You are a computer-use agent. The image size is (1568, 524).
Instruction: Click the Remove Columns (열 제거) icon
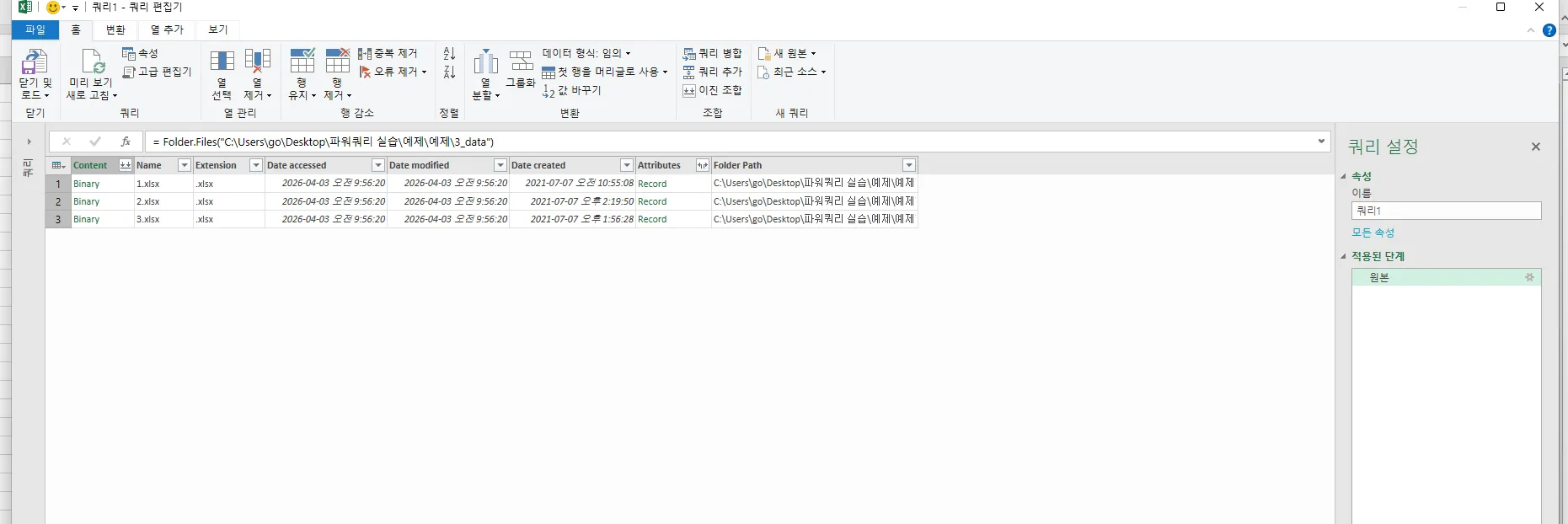coord(258,61)
